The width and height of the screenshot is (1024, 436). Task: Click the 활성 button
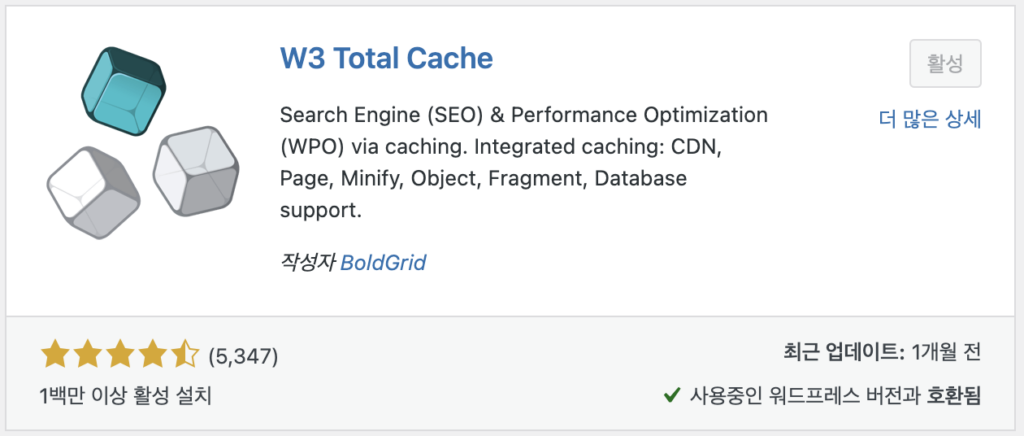point(945,63)
